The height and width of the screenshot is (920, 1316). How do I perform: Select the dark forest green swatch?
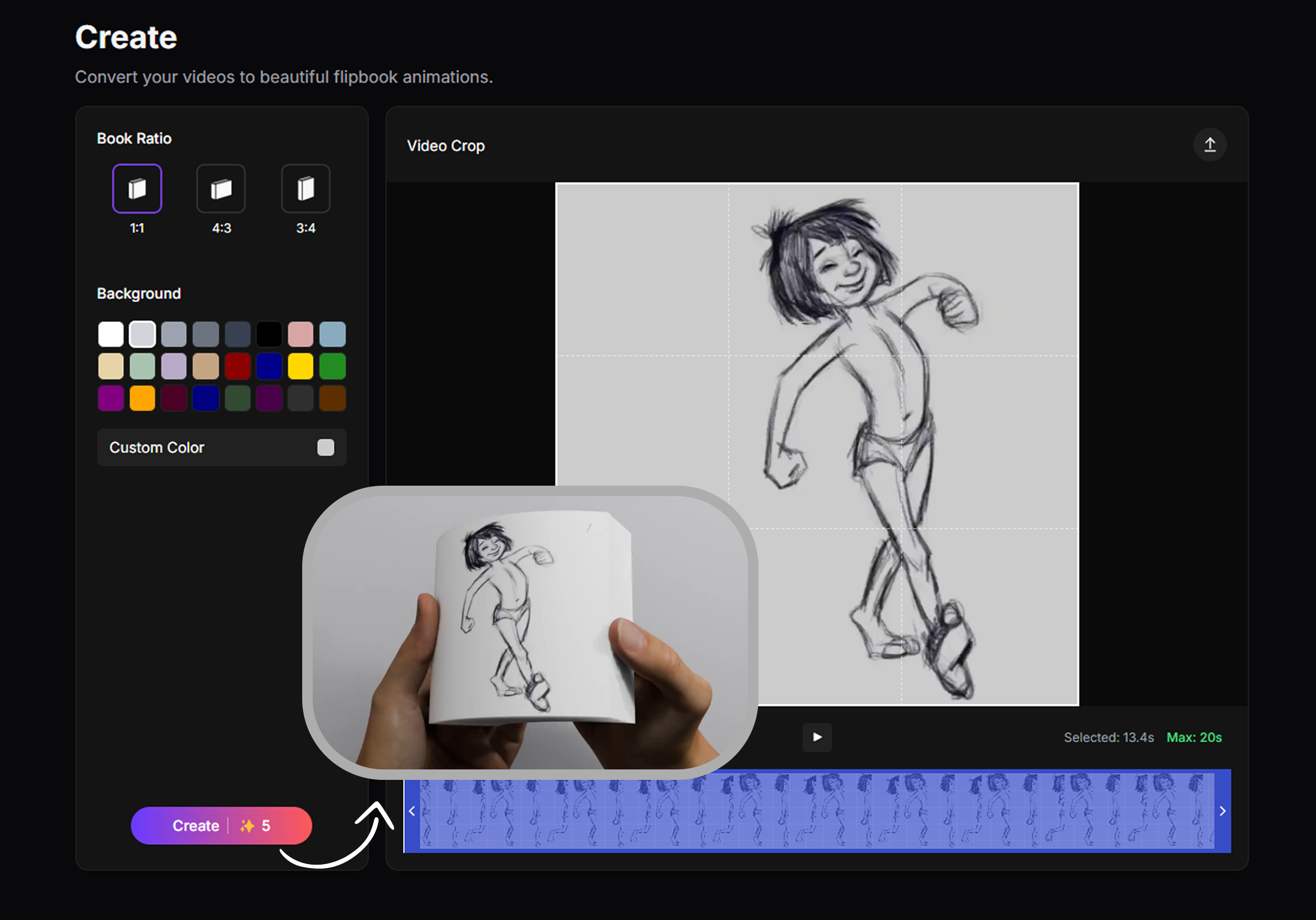[237, 398]
